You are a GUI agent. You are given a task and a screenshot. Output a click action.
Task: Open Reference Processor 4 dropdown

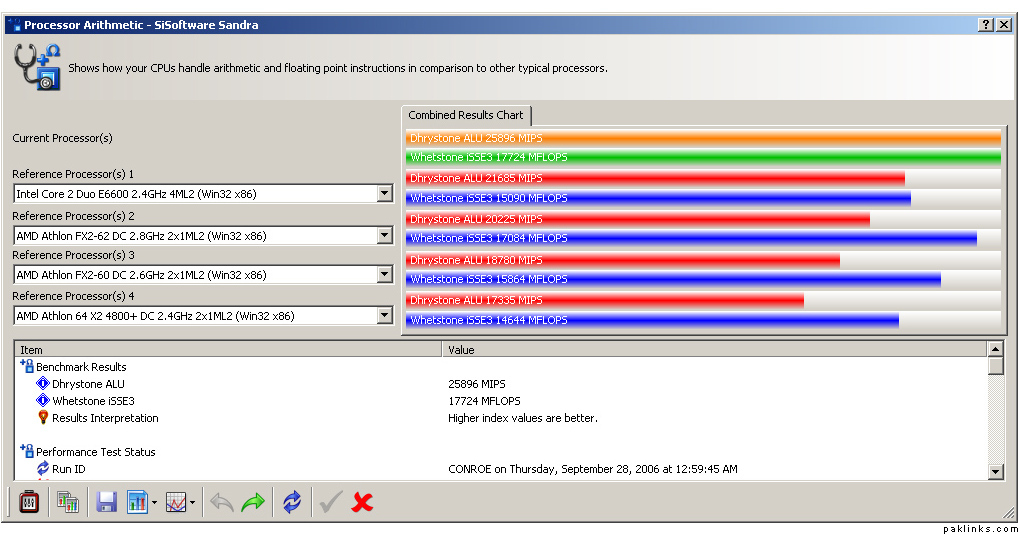tap(384, 316)
